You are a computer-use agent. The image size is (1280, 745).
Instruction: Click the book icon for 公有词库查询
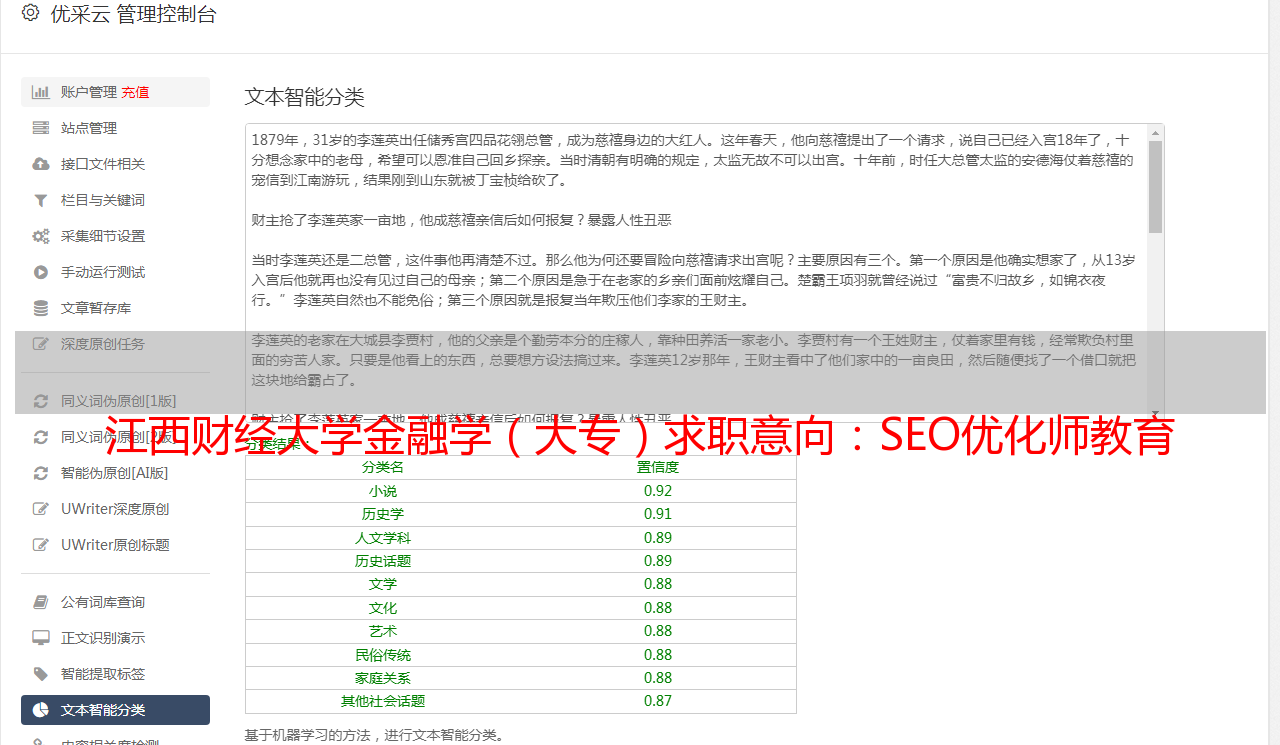click(x=41, y=602)
